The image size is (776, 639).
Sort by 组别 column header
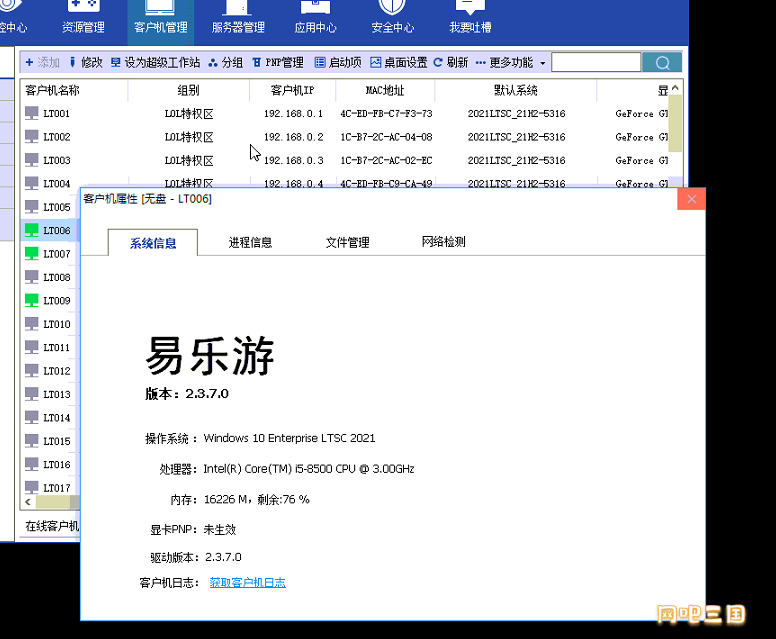coord(189,91)
